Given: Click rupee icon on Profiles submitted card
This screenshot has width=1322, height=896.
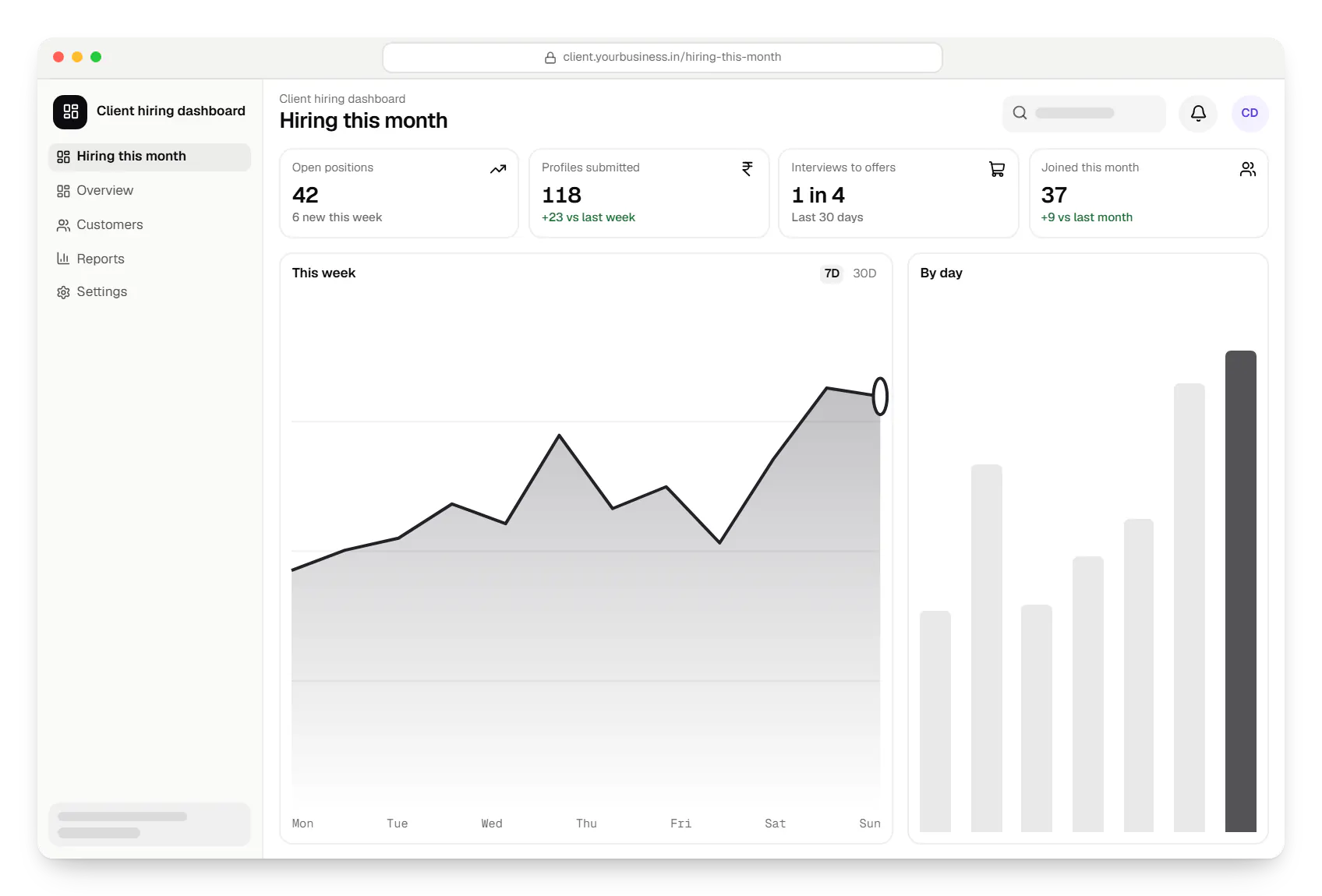Looking at the screenshot, I should [748, 169].
